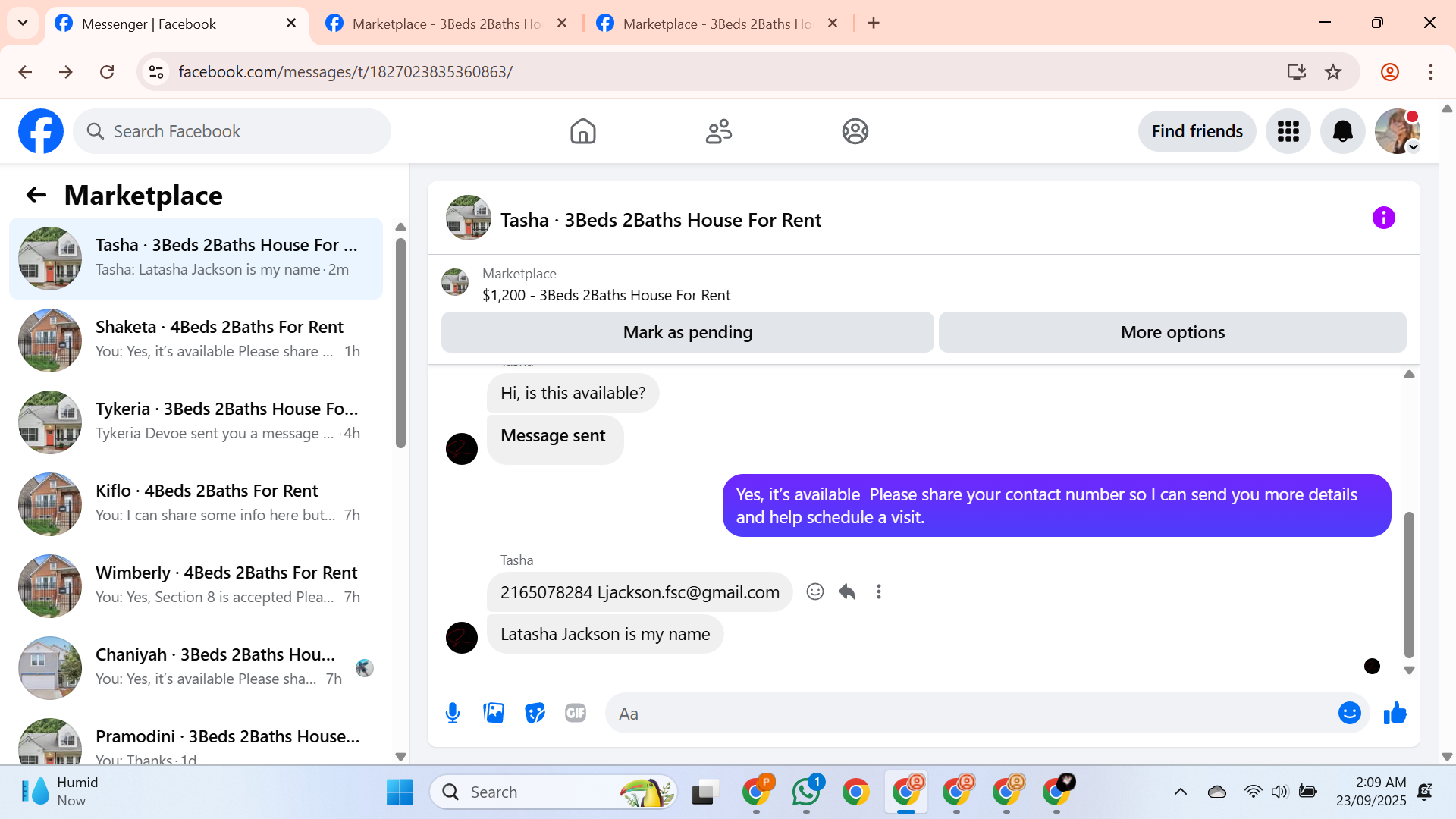Open the Windows Start menu
Image resolution: width=1456 pixels, height=819 pixels.
400,792
